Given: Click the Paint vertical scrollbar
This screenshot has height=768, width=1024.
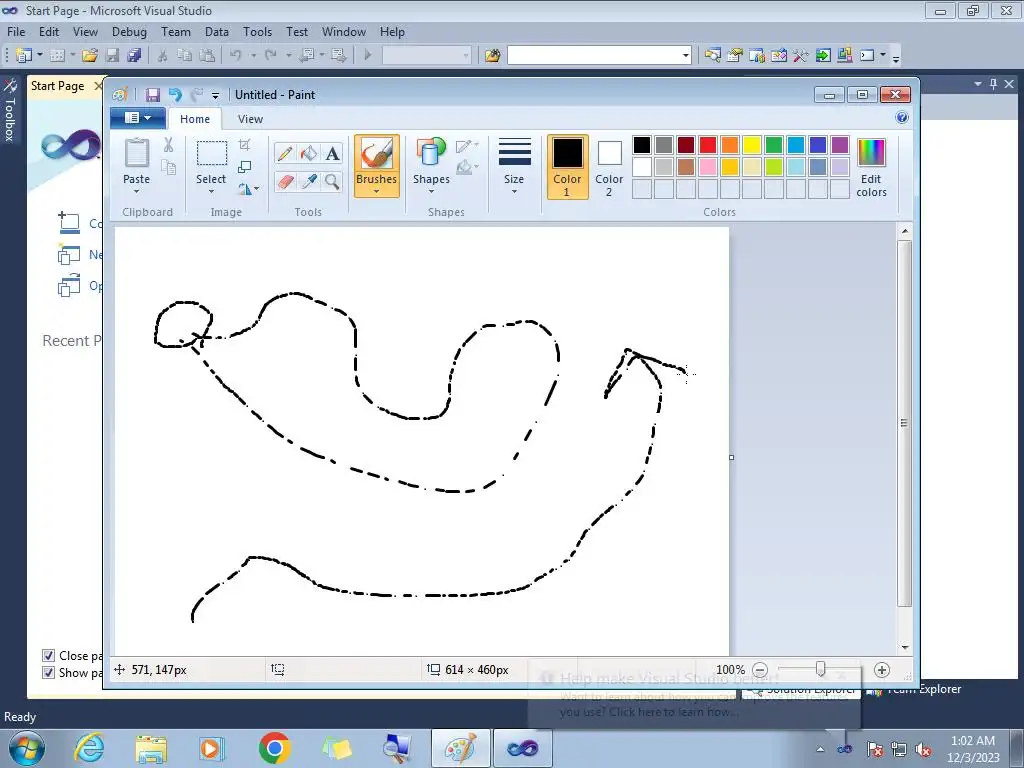Looking at the screenshot, I should click(x=904, y=423).
